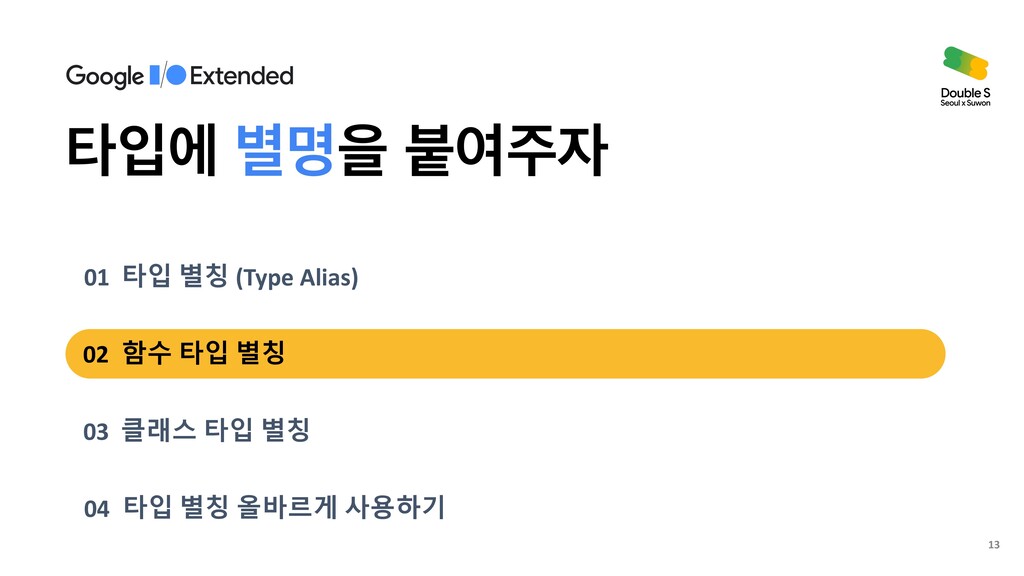Click the "Double S" text under the logo
Screen dimensions: 1024x576
(x=965, y=93)
